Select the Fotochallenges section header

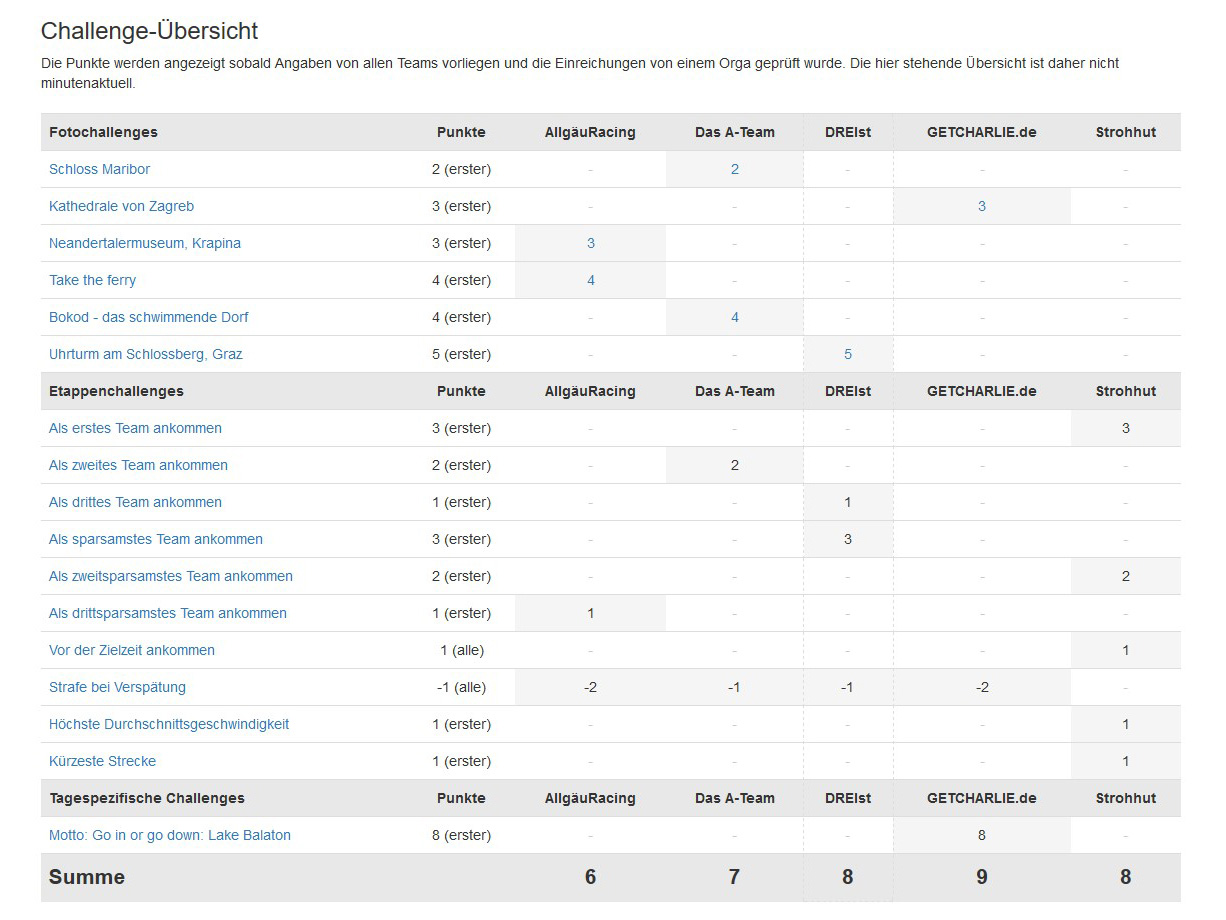coord(103,132)
